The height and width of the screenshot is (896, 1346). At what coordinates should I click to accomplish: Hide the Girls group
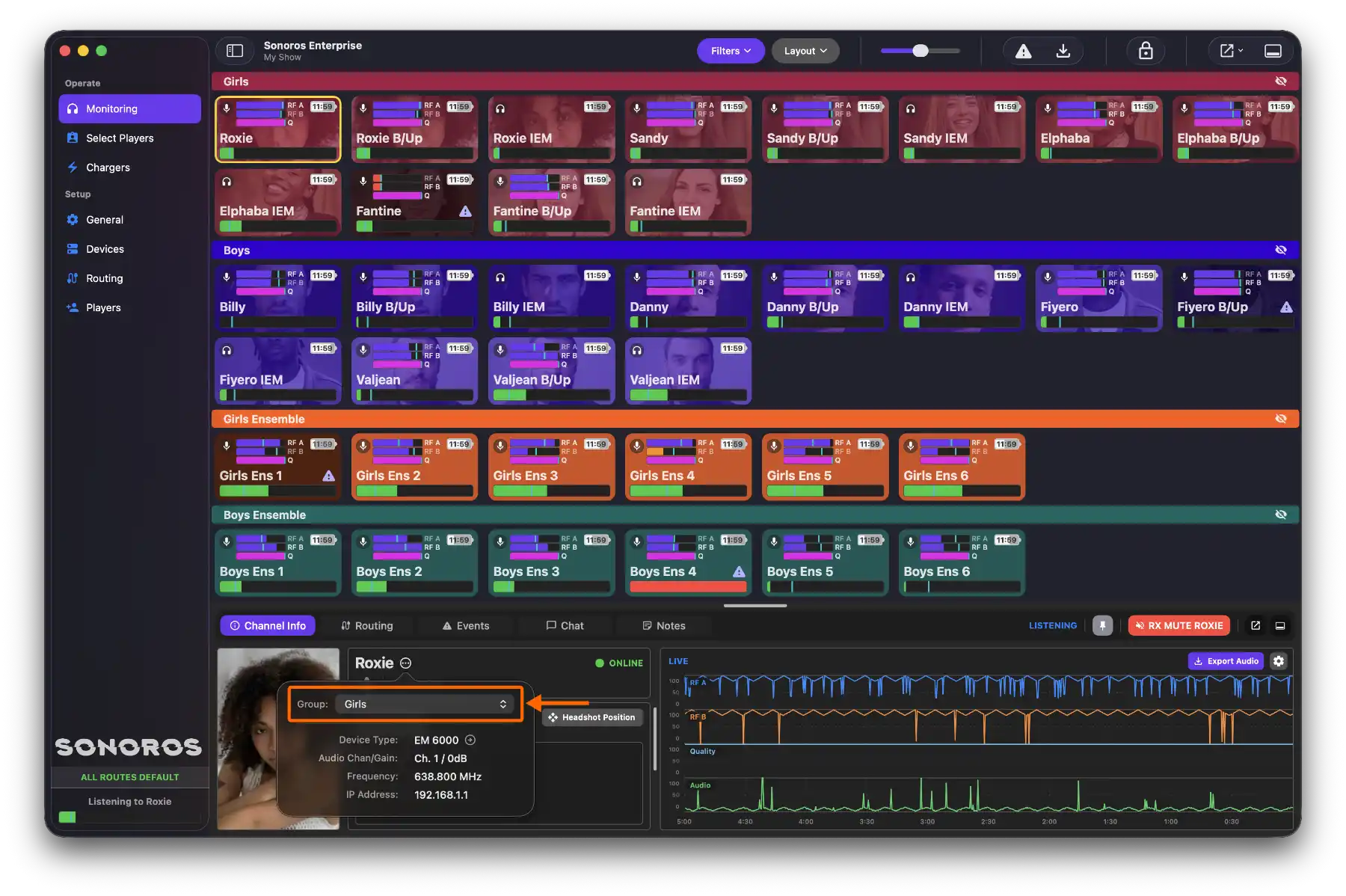pos(1281,82)
